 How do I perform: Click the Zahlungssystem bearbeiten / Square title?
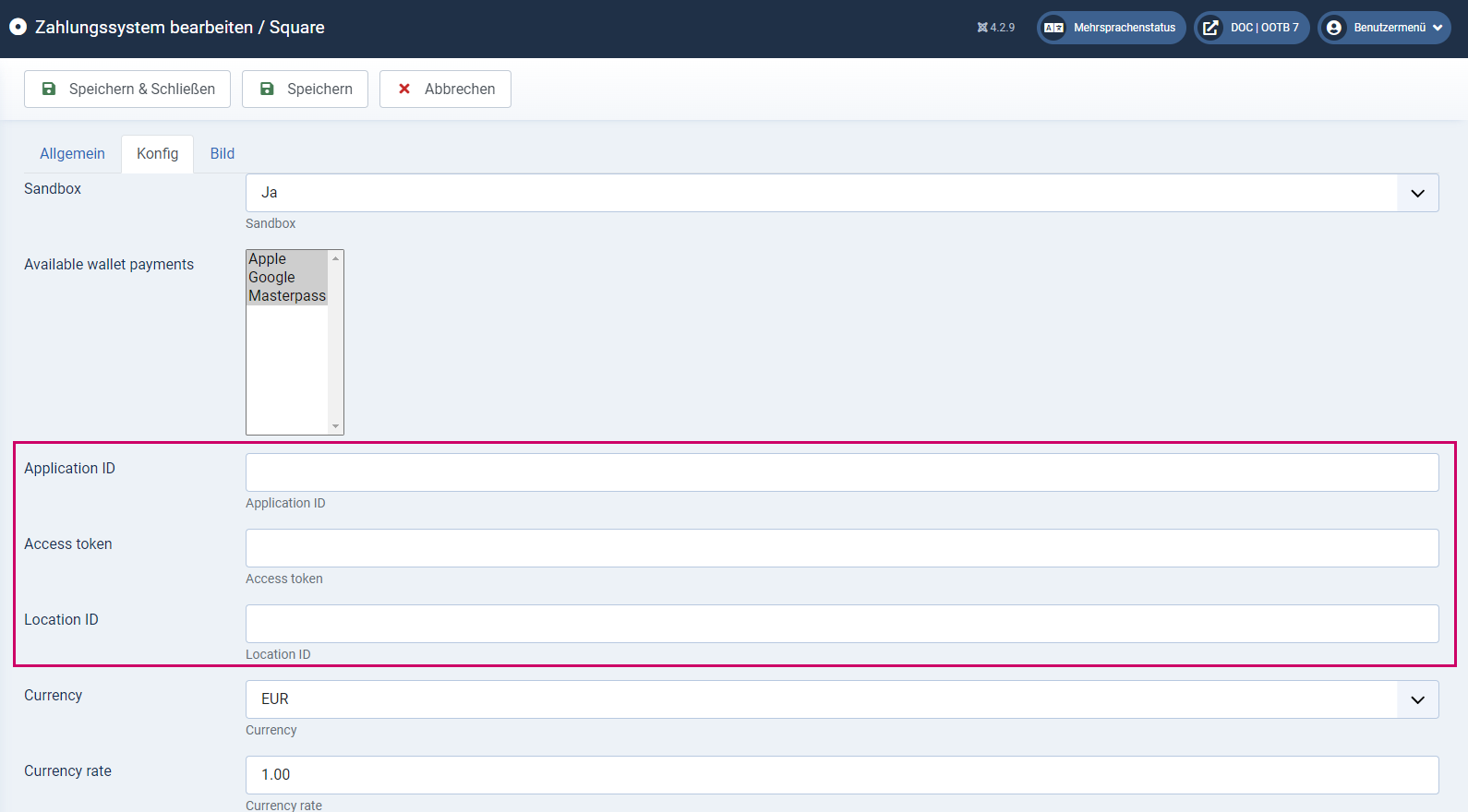tap(180, 28)
